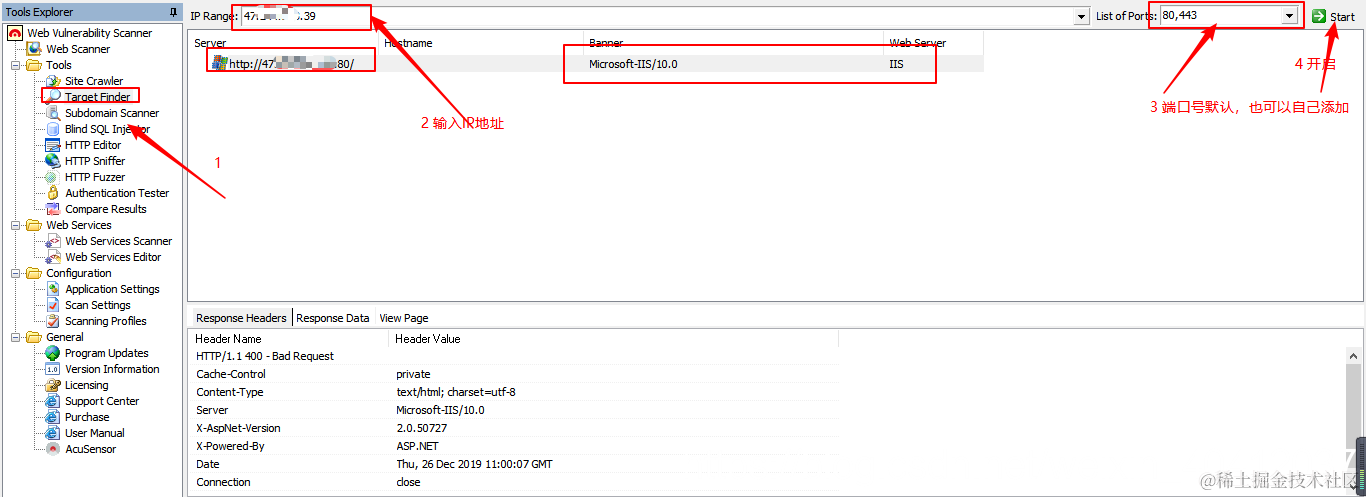1366x497 pixels.
Task: Click into the IP Range input field
Action: click(657, 17)
